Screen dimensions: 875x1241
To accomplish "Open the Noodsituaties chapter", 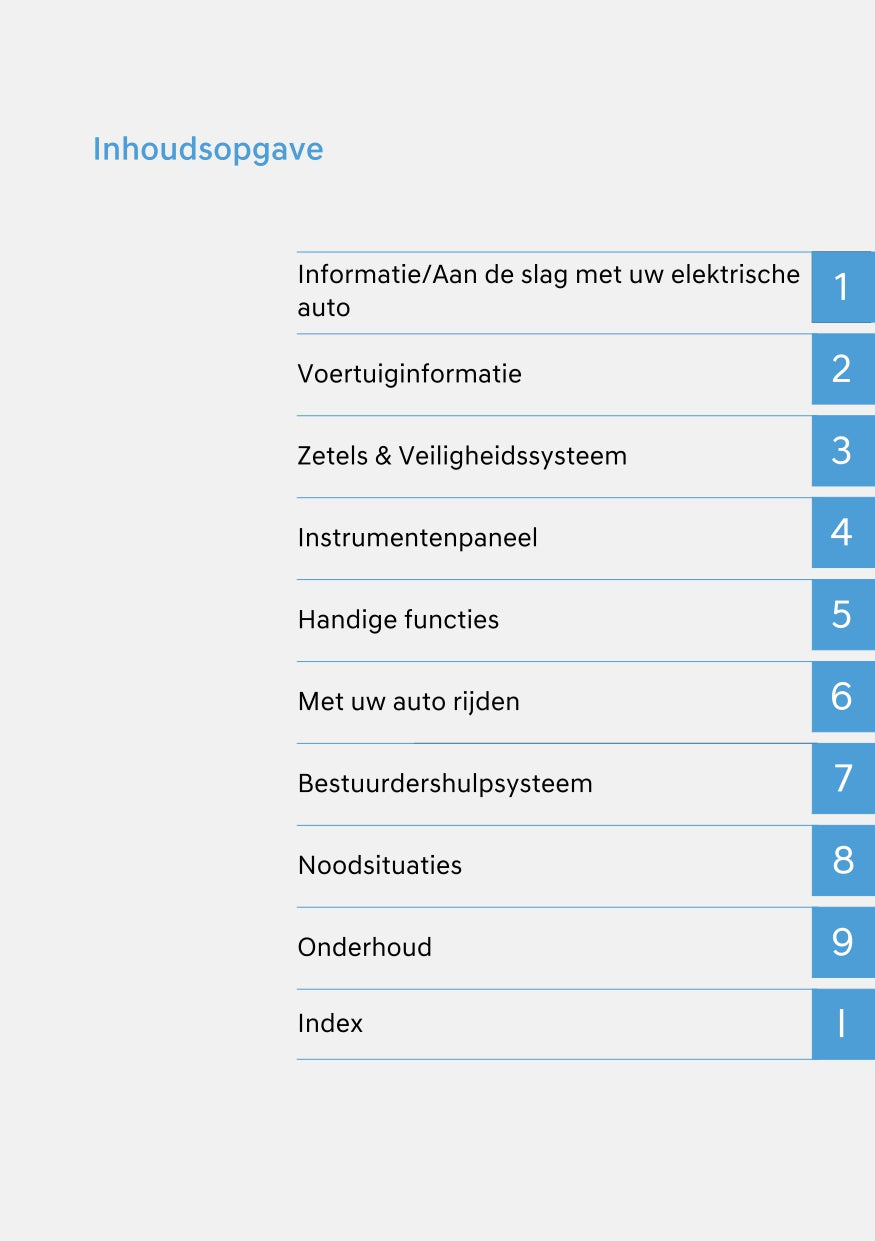I will 380,866.
